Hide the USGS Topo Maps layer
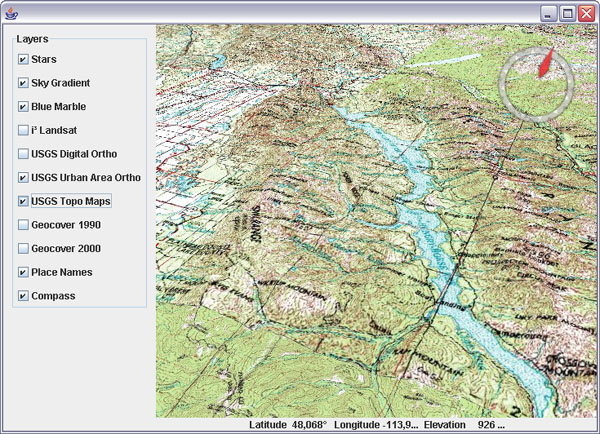 click(x=23, y=201)
